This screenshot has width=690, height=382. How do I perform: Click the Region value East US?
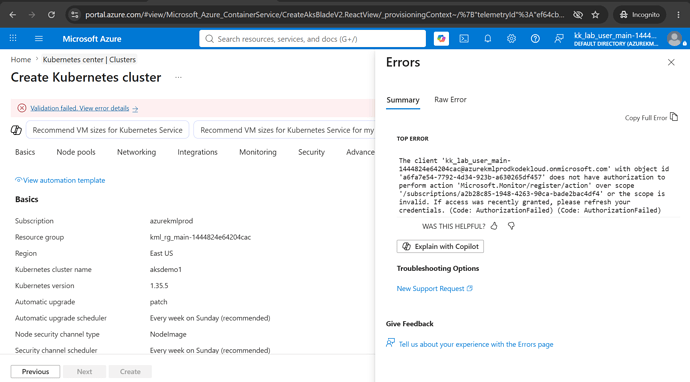(161, 253)
